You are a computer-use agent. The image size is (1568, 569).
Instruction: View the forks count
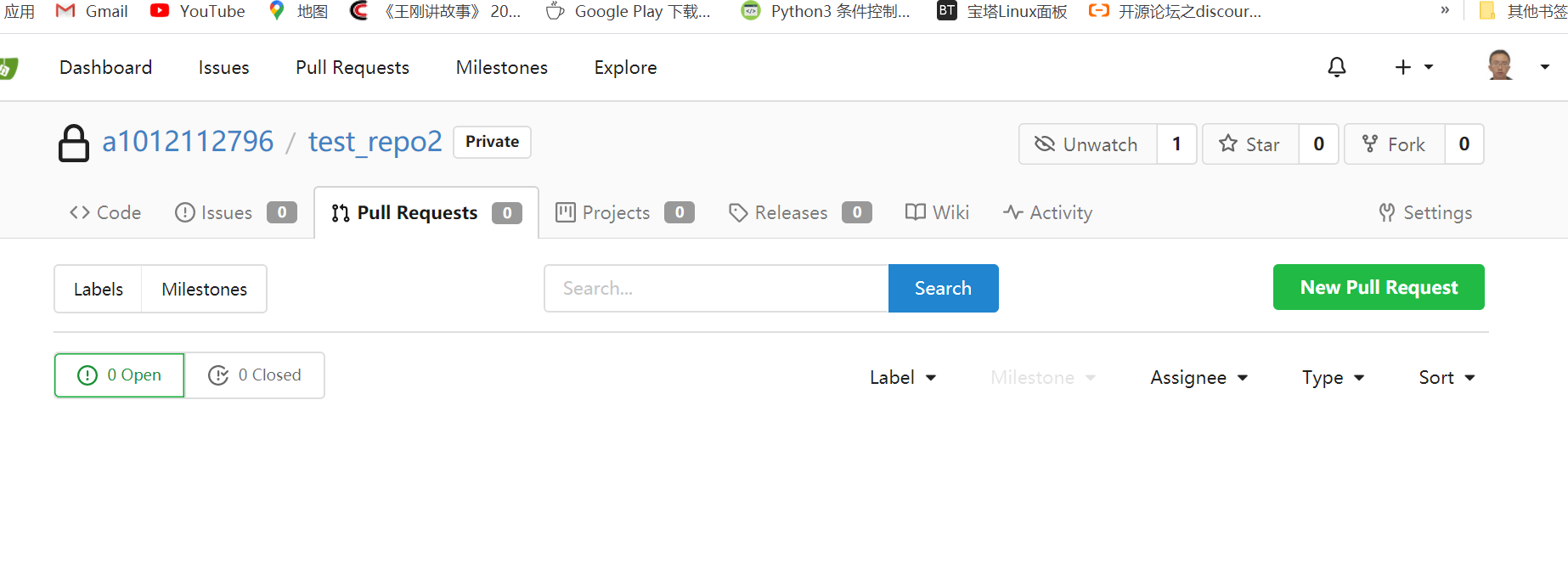click(x=1464, y=144)
